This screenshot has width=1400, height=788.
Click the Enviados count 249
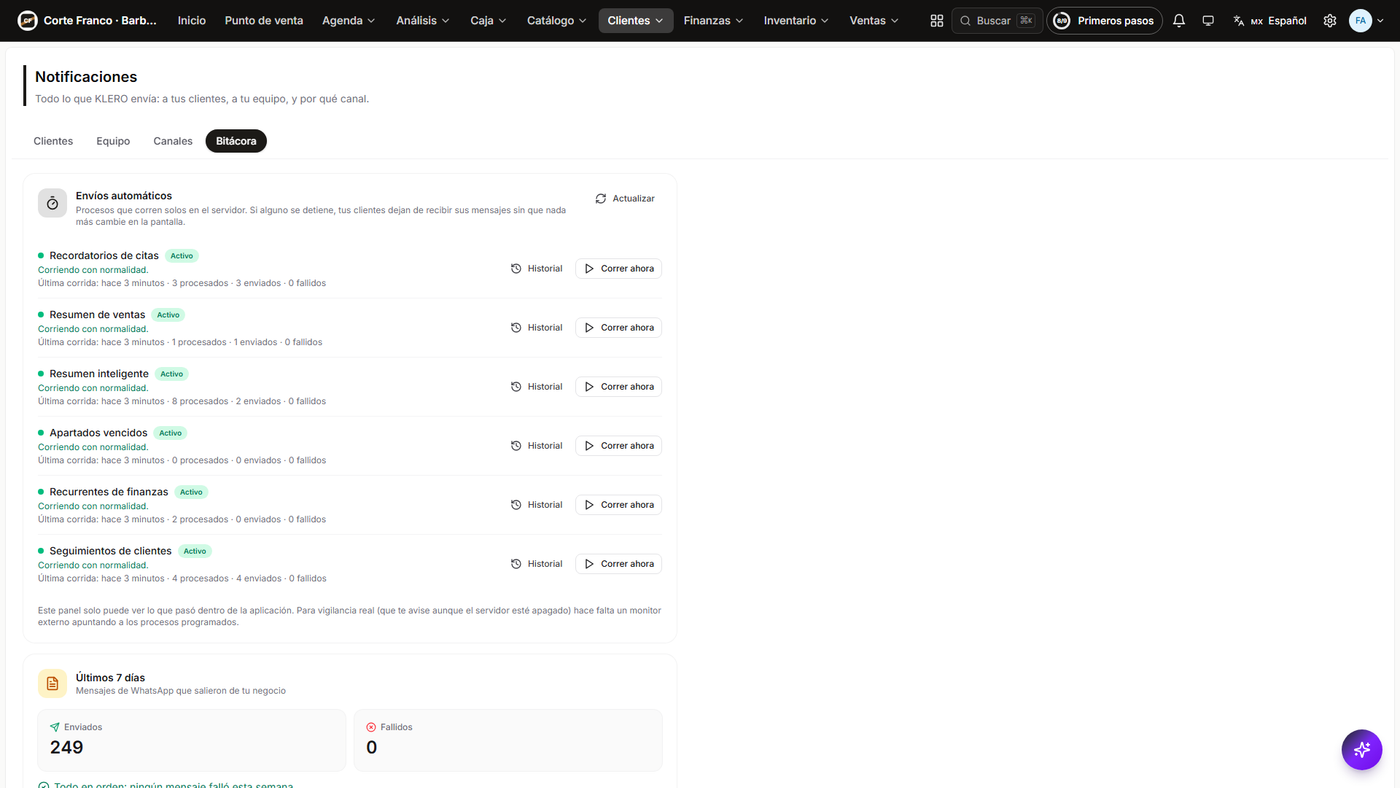pyautogui.click(x=67, y=747)
